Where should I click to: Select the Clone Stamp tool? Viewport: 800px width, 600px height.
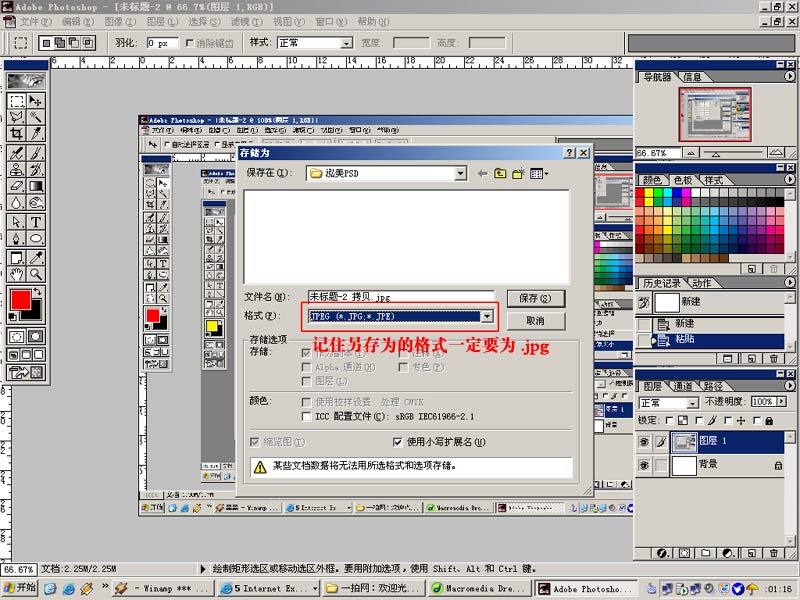coord(16,169)
